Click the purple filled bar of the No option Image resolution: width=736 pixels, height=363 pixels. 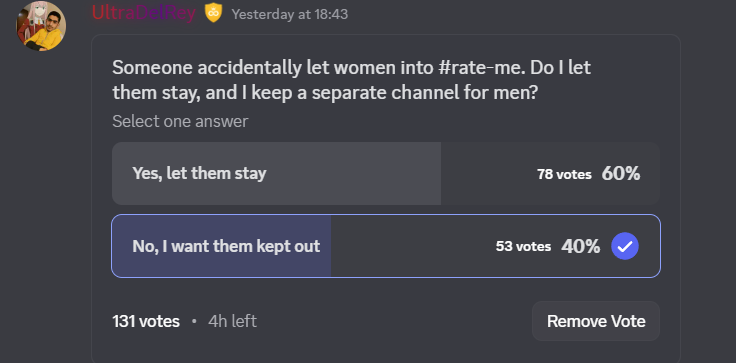pos(221,246)
